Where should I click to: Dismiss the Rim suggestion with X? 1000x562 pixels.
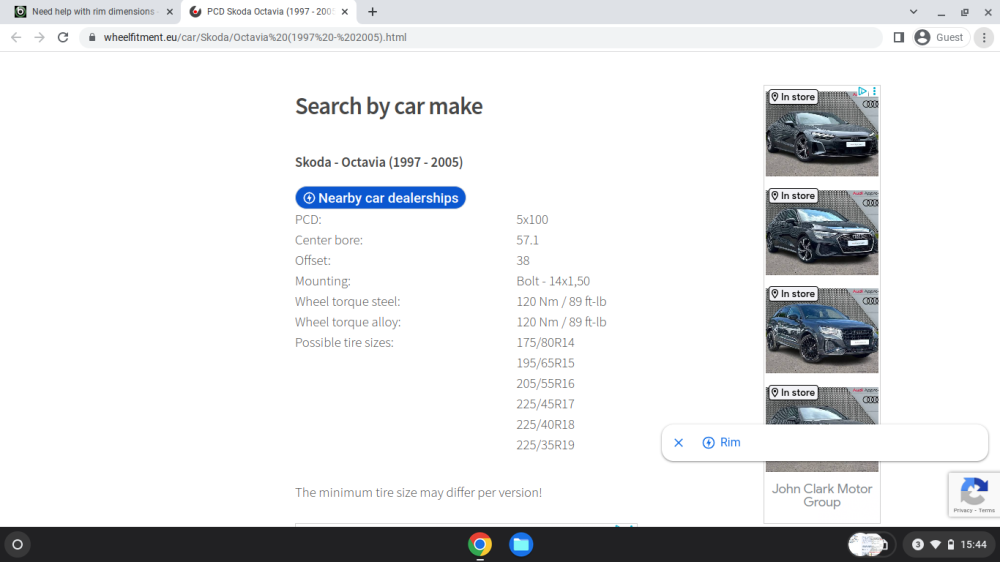click(x=679, y=443)
